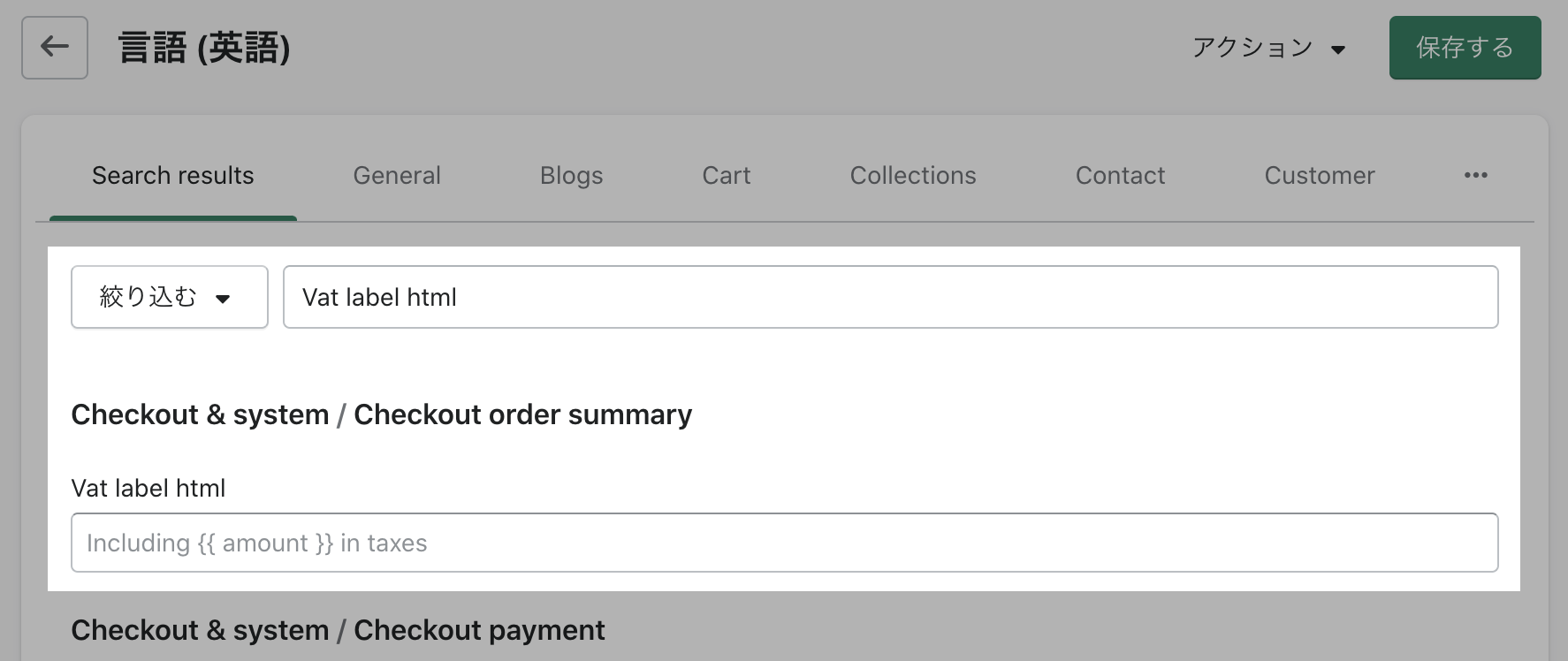Go to the Cart tab
Image resolution: width=1568 pixels, height=661 pixels.
pyautogui.click(x=727, y=176)
